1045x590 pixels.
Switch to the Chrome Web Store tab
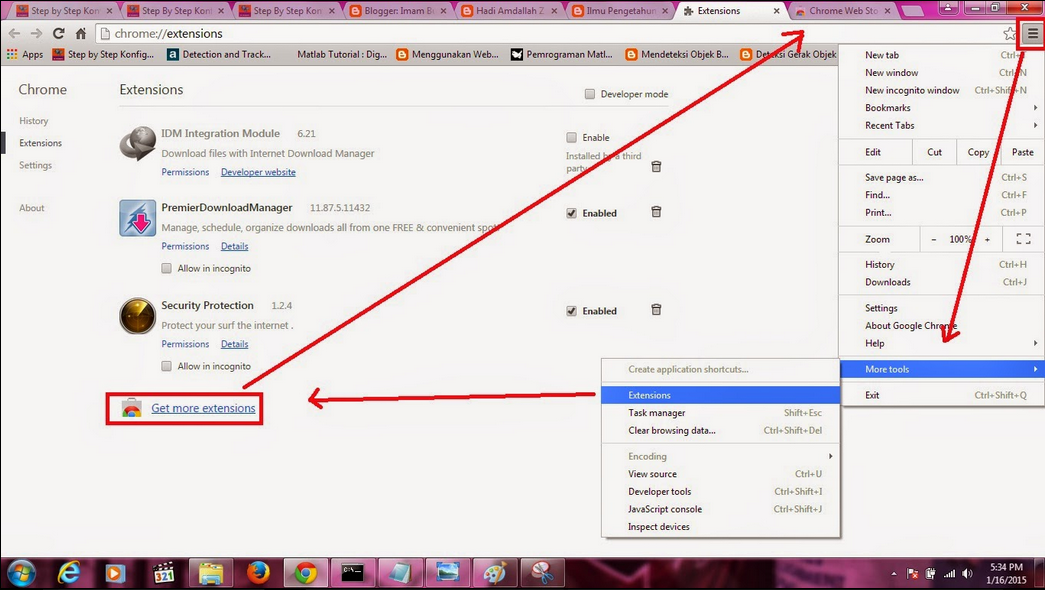click(x=844, y=11)
